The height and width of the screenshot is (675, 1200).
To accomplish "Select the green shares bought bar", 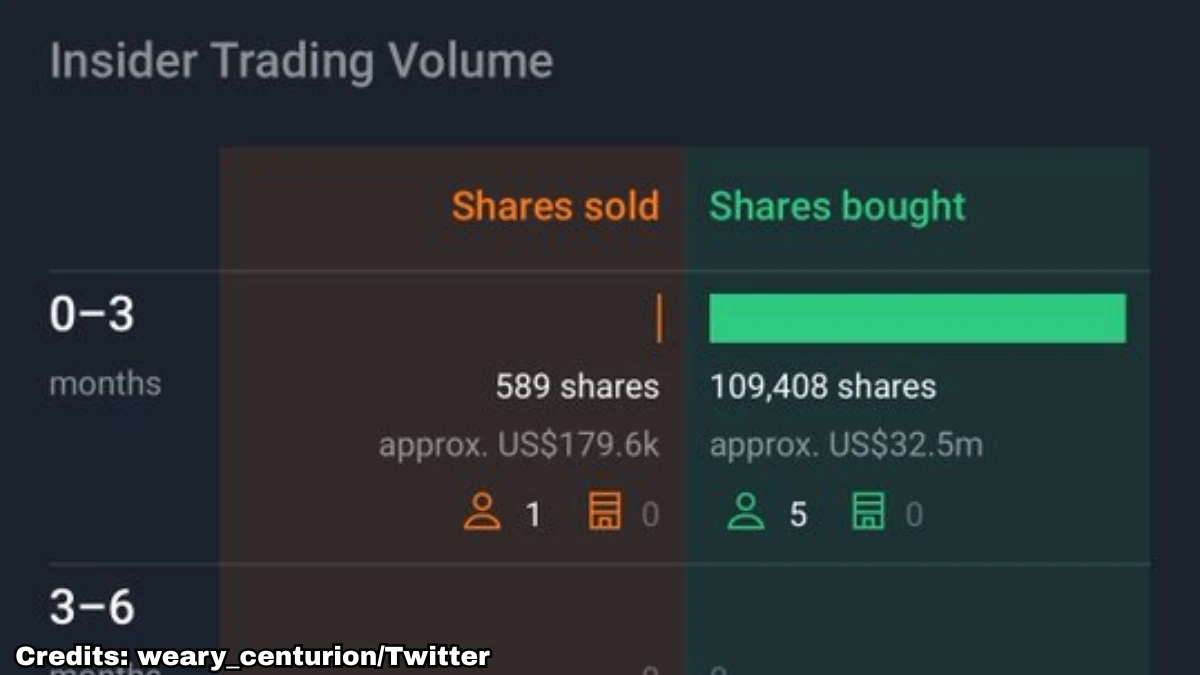I will 918,318.
